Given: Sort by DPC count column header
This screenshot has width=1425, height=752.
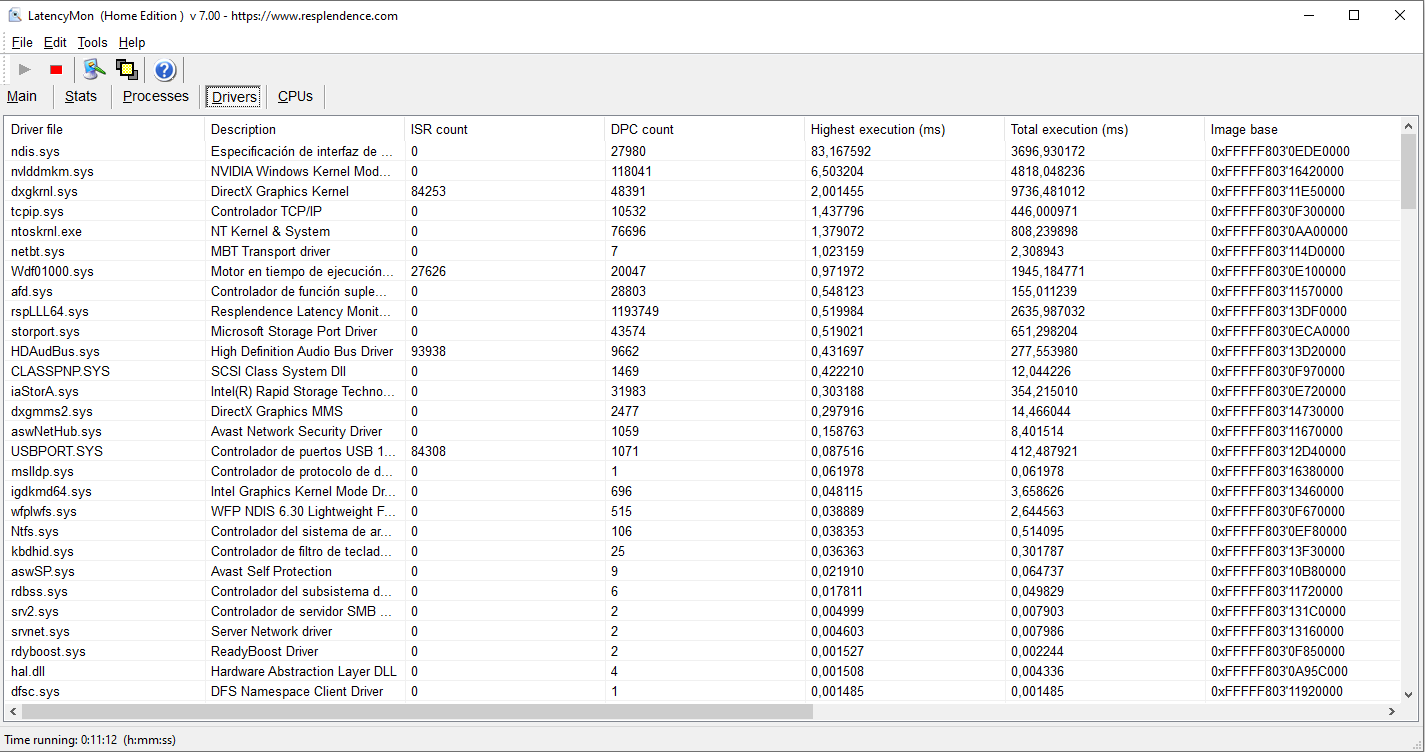Looking at the screenshot, I should point(705,129).
